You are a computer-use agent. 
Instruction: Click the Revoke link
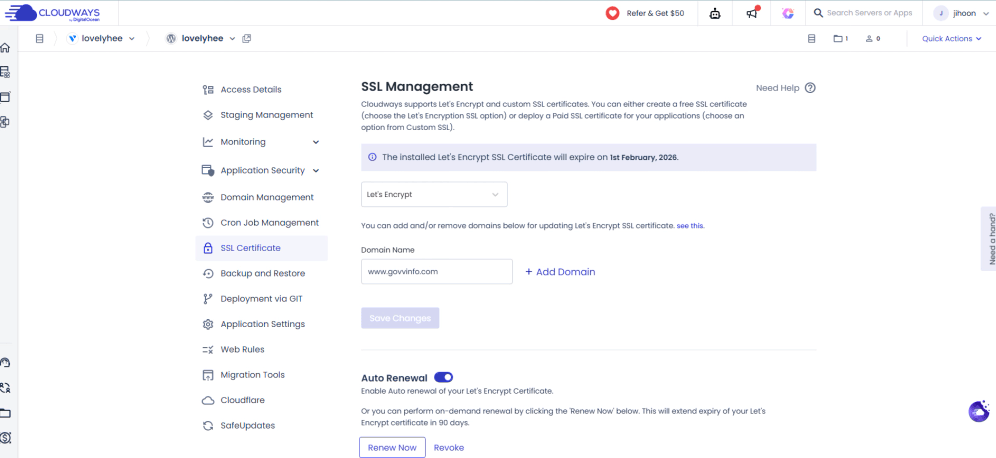click(x=449, y=447)
